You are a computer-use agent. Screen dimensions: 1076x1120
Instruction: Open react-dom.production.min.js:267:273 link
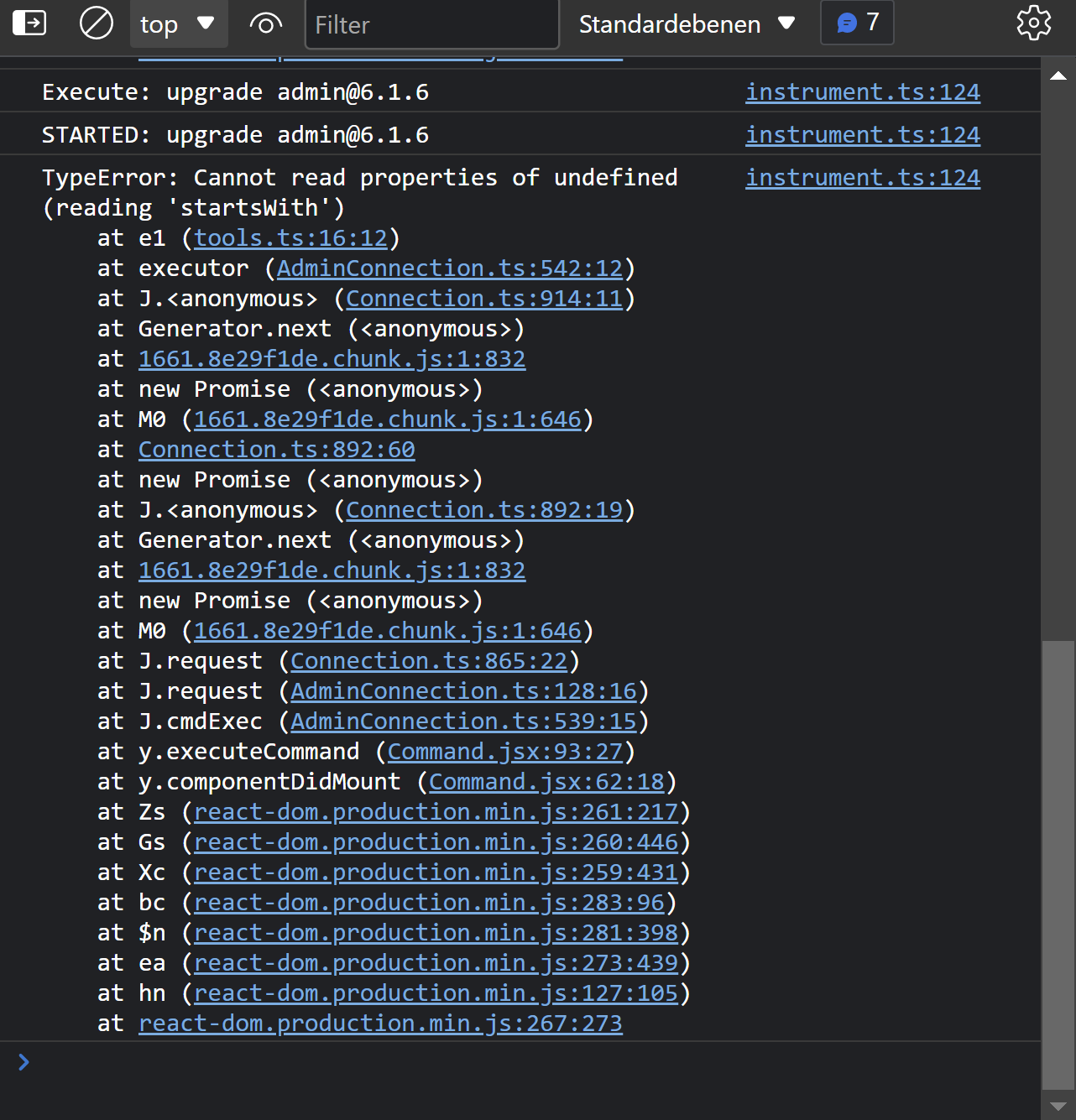(x=379, y=1023)
